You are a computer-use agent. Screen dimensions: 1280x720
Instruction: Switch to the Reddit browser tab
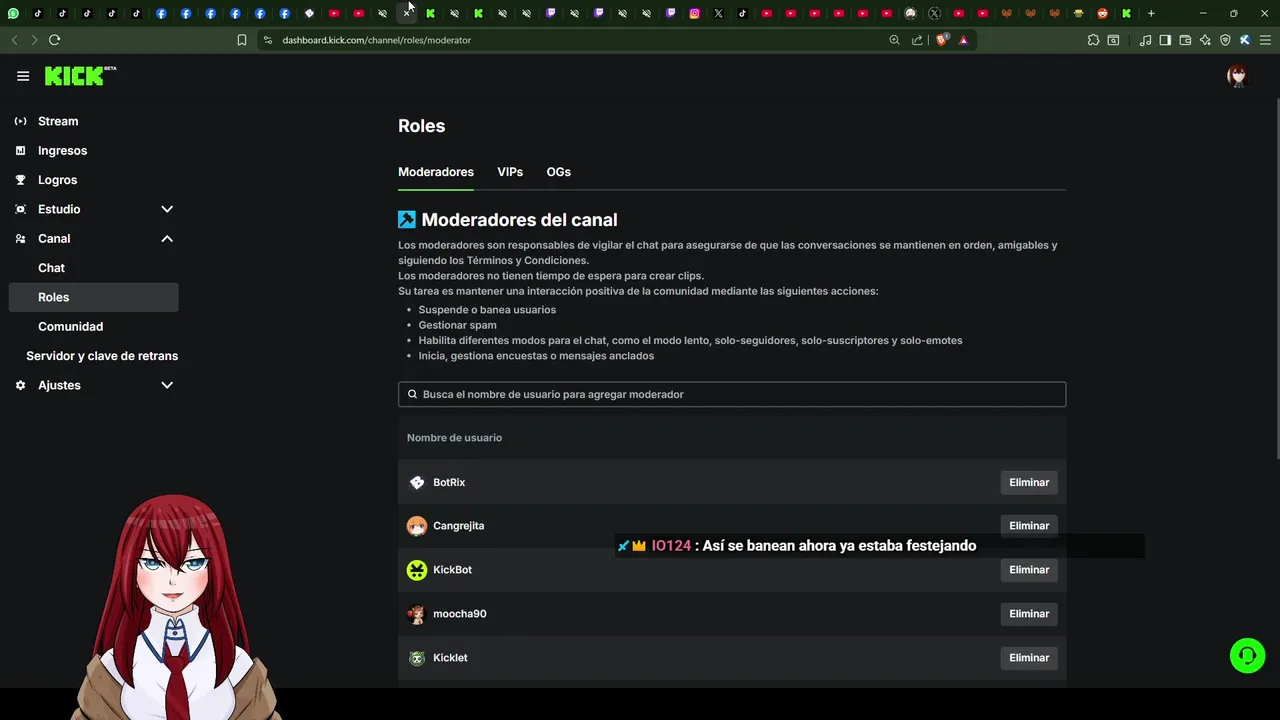[1102, 13]
